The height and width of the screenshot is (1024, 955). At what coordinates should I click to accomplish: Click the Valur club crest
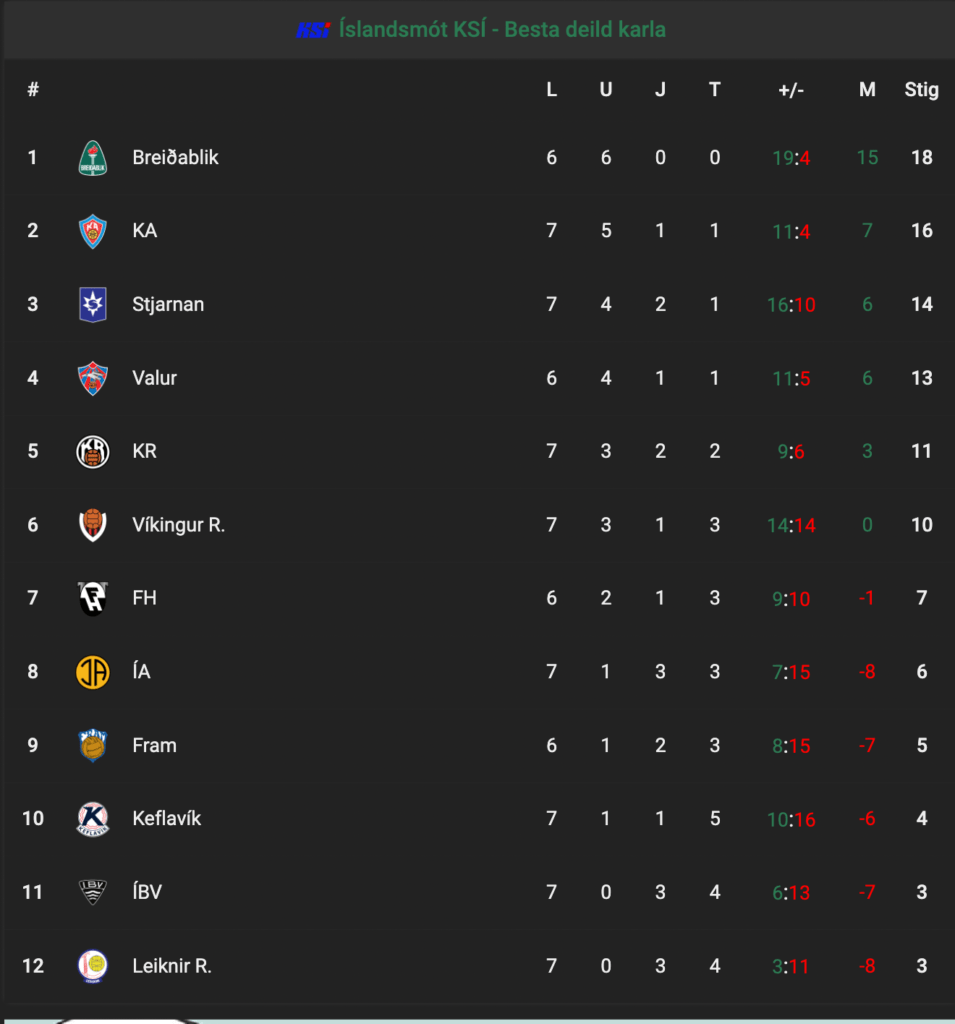click(93, 378)
